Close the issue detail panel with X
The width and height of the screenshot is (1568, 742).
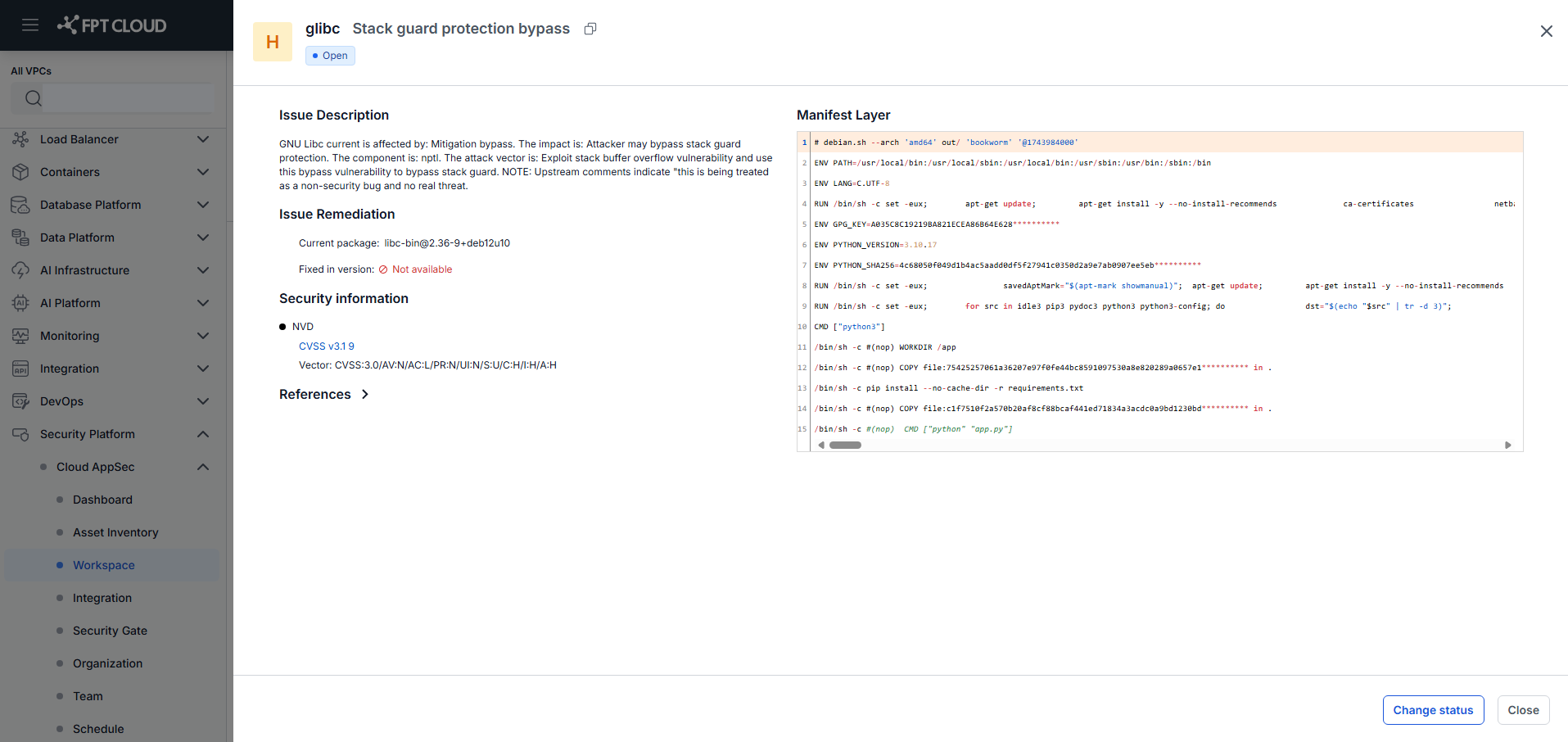click(x=1546, y=31)
